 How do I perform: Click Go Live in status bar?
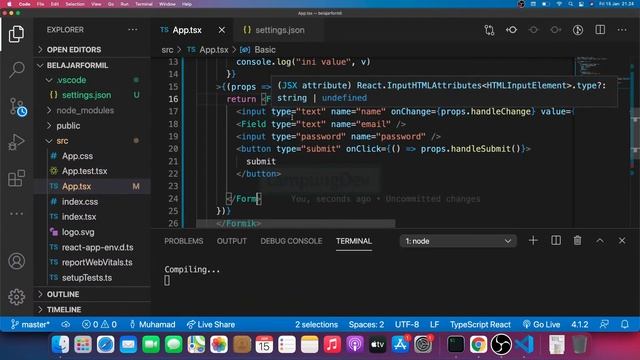click(x=541, y=324)
